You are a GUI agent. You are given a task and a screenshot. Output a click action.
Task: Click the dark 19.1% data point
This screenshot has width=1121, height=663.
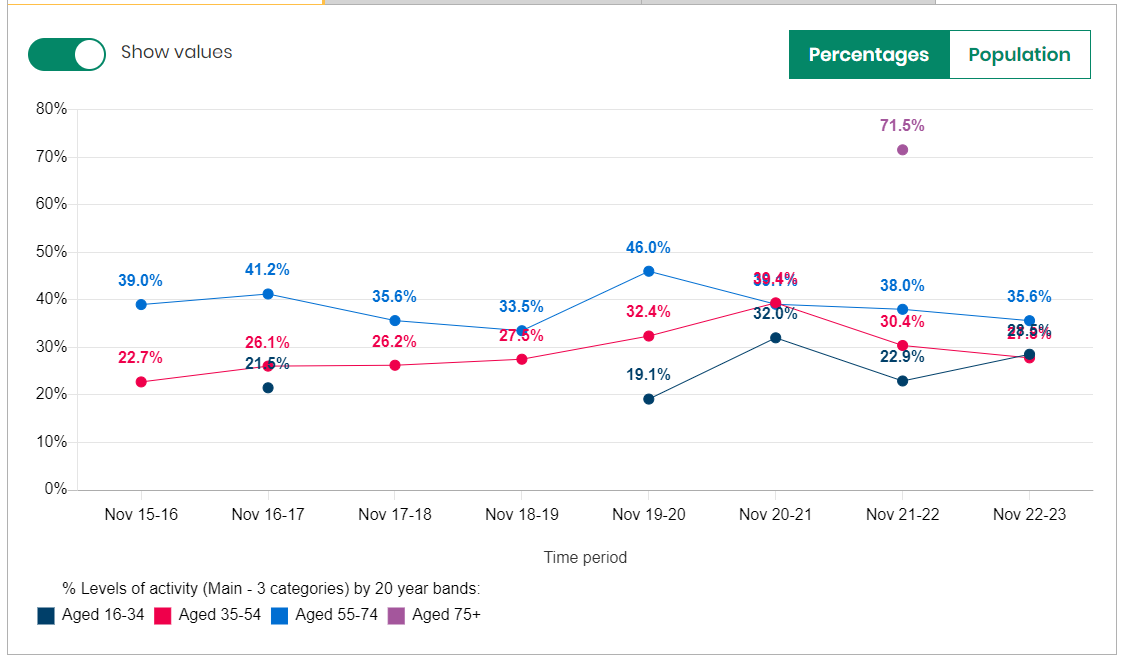click(x=648, y=399)
